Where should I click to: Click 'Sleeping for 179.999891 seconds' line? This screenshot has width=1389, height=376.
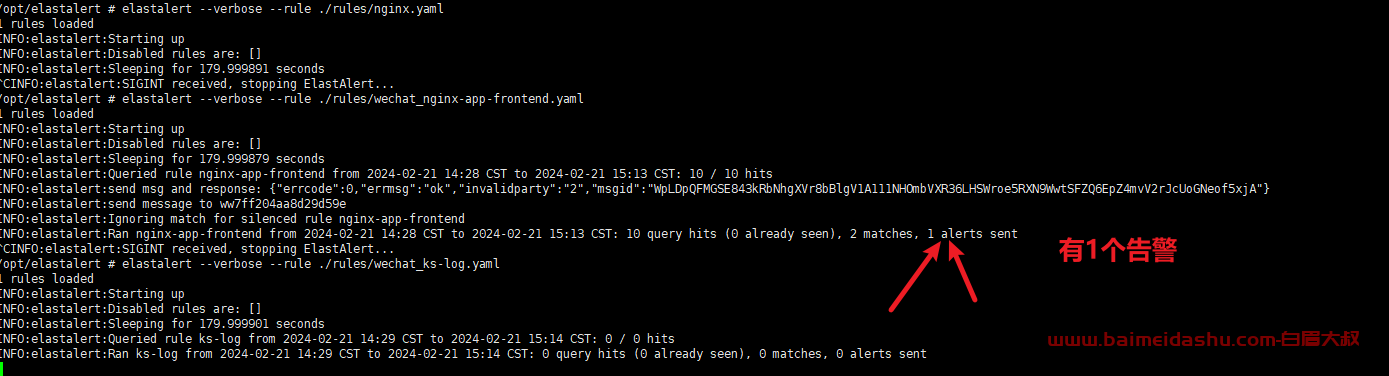[x=162, y=69]
